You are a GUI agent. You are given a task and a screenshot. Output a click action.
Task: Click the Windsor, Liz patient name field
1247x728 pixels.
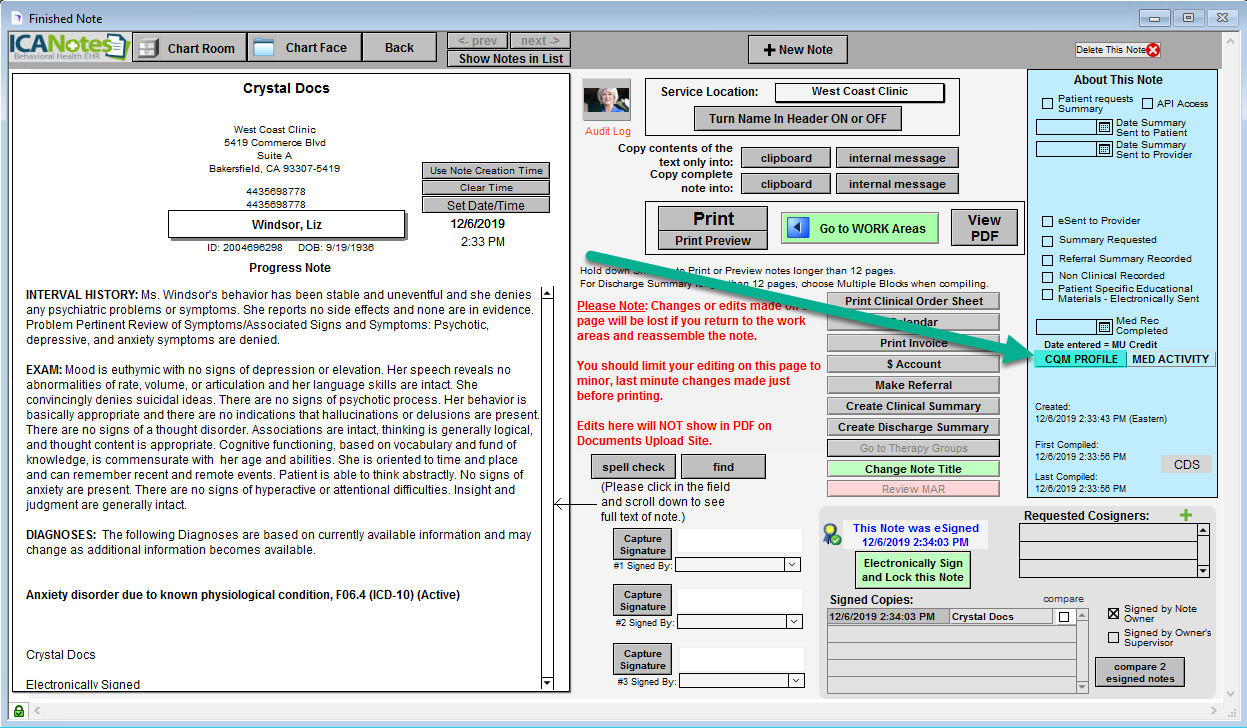[x=286, y=225]
